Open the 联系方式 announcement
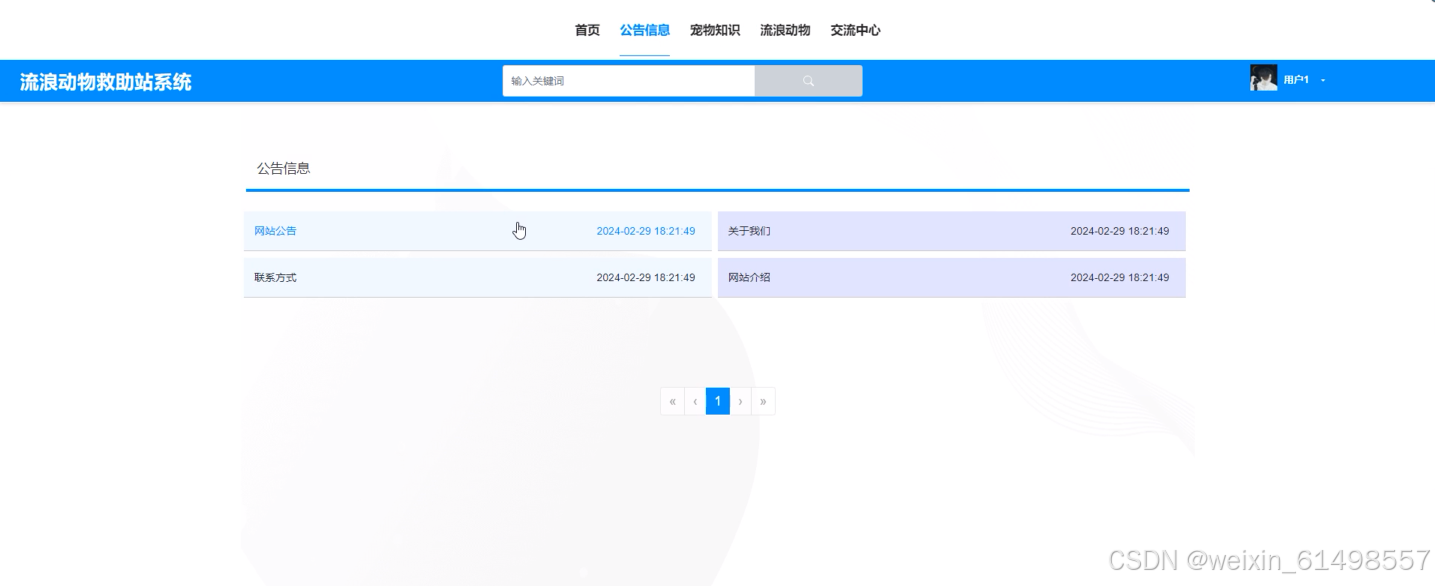1435x586 pixels. [x=478, y=278]
